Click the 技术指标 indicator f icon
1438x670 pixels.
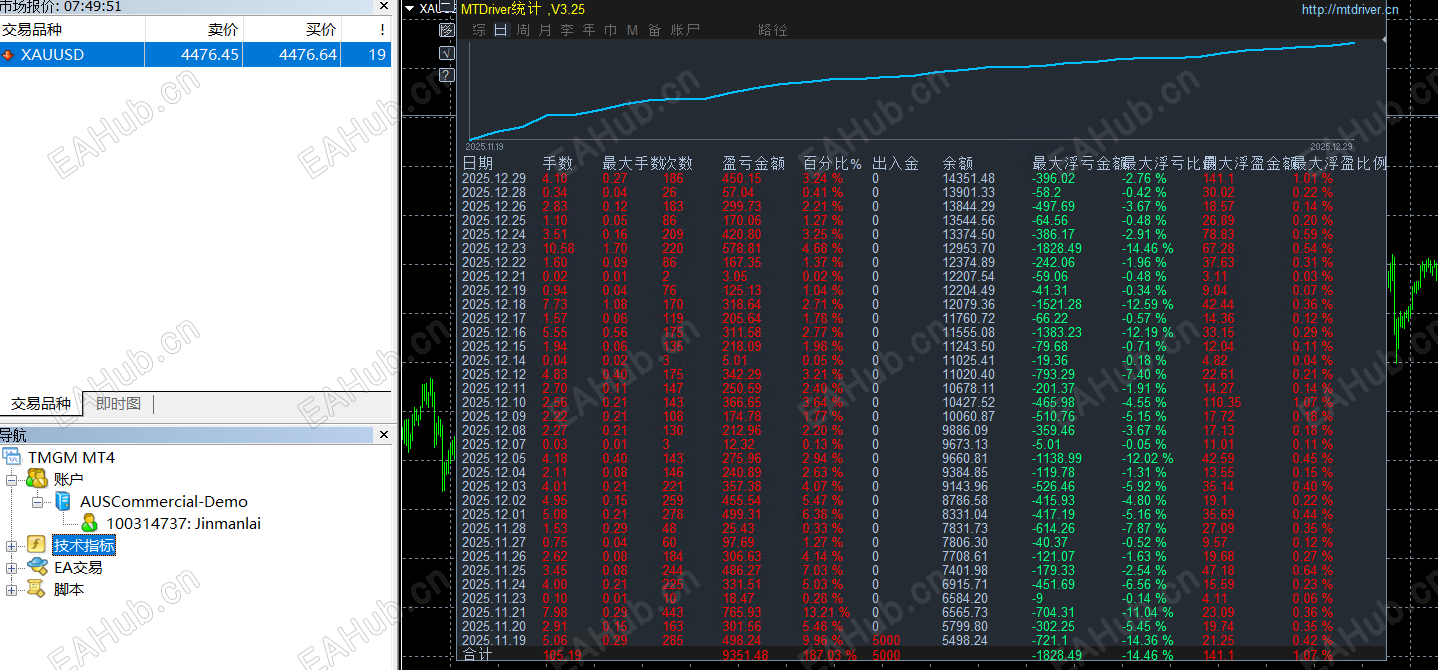pyautogui.click(x=37, y=545)
